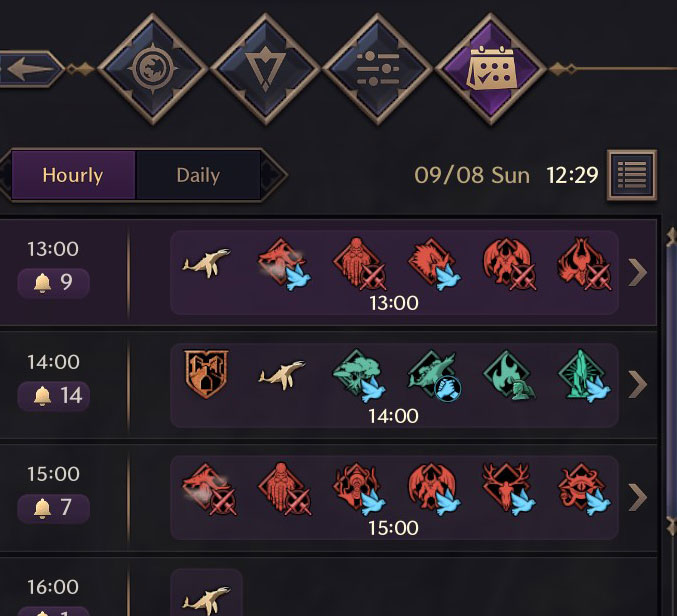Click the red eye monster icon at 15:00
This screenshot has width=677, height=616.
coord(584,488)
